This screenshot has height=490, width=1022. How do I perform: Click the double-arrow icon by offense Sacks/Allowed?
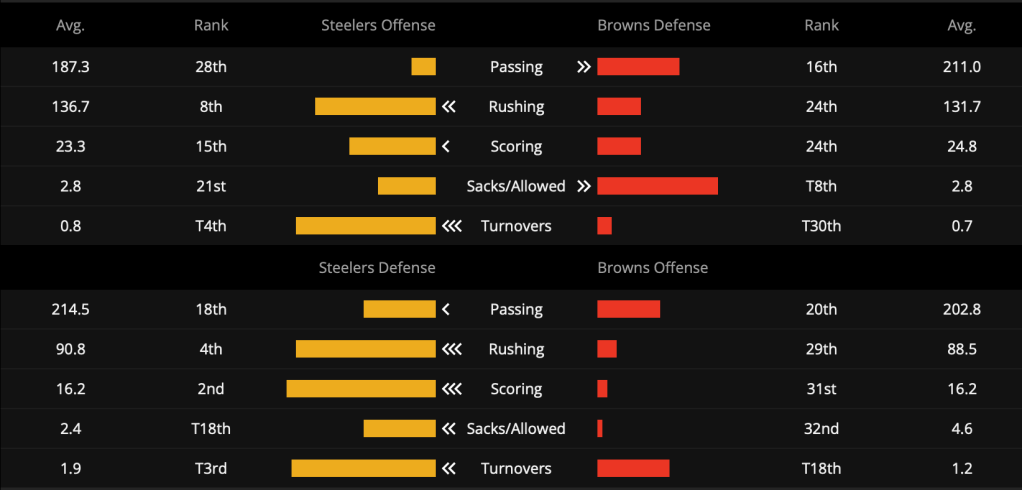coord(583,186)
